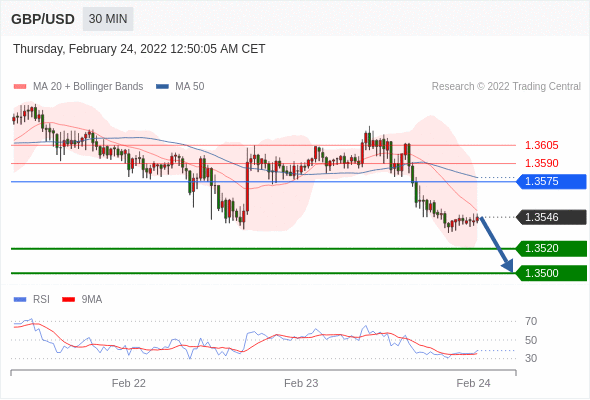Click the blue MA 50 legend swatch
This screenshot has width=590, height=400.
coord(162,87)
